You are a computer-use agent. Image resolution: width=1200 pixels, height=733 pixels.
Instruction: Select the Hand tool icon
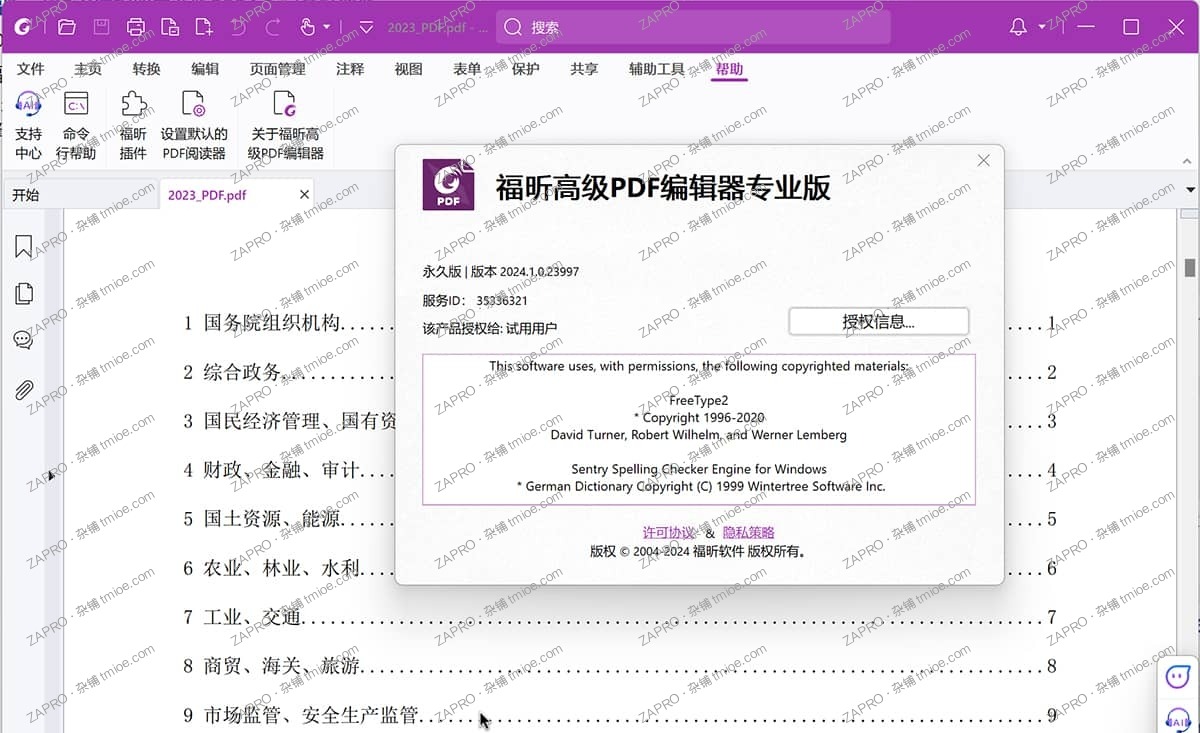308,27
